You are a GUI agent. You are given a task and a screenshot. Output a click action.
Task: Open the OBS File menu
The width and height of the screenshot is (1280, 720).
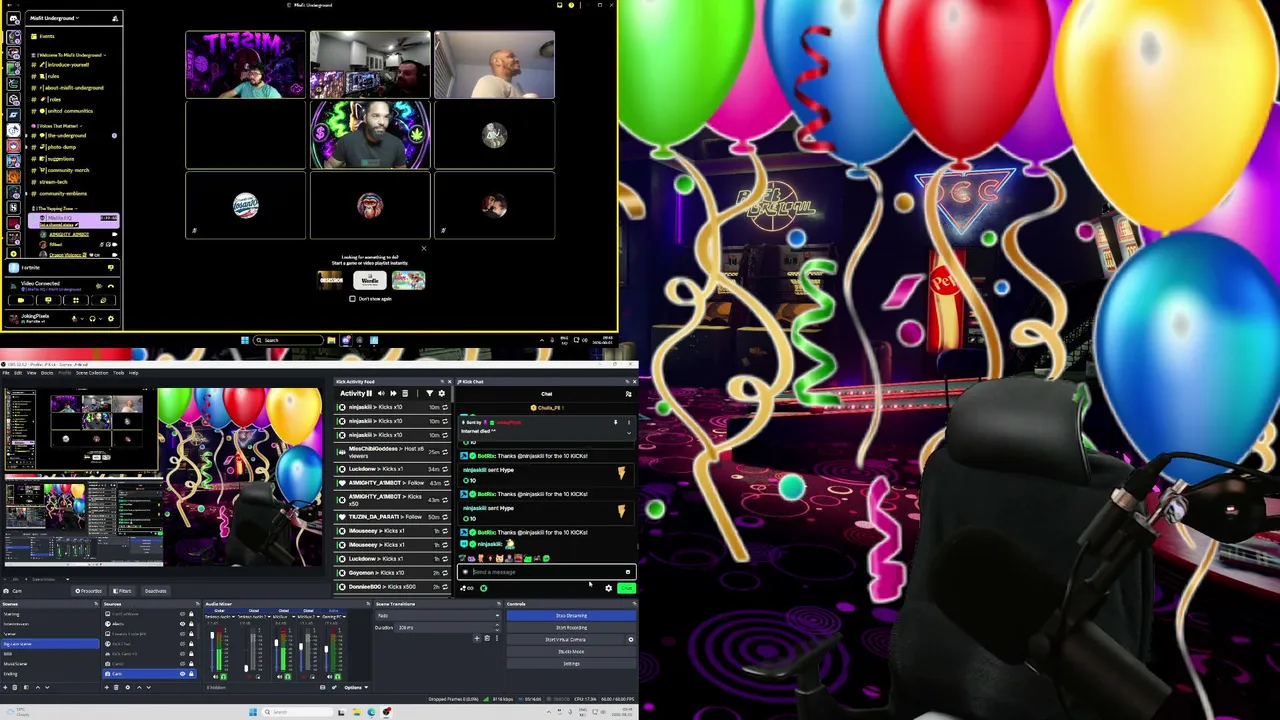pyautogui.click(x=6, y=373)
